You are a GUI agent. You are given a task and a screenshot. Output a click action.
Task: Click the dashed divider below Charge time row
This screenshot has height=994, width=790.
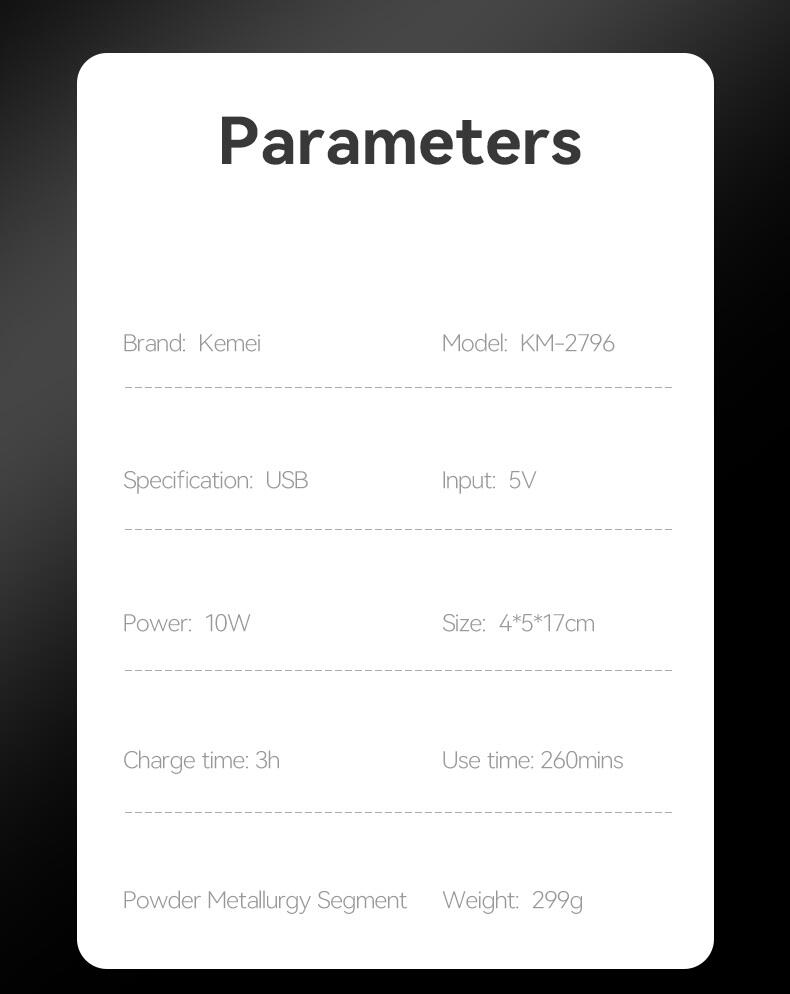click(397, 811)
